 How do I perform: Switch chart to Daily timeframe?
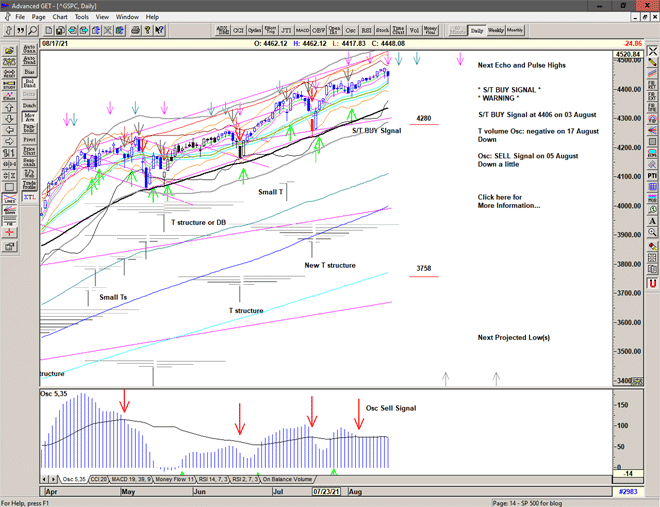tap(477, 31)
